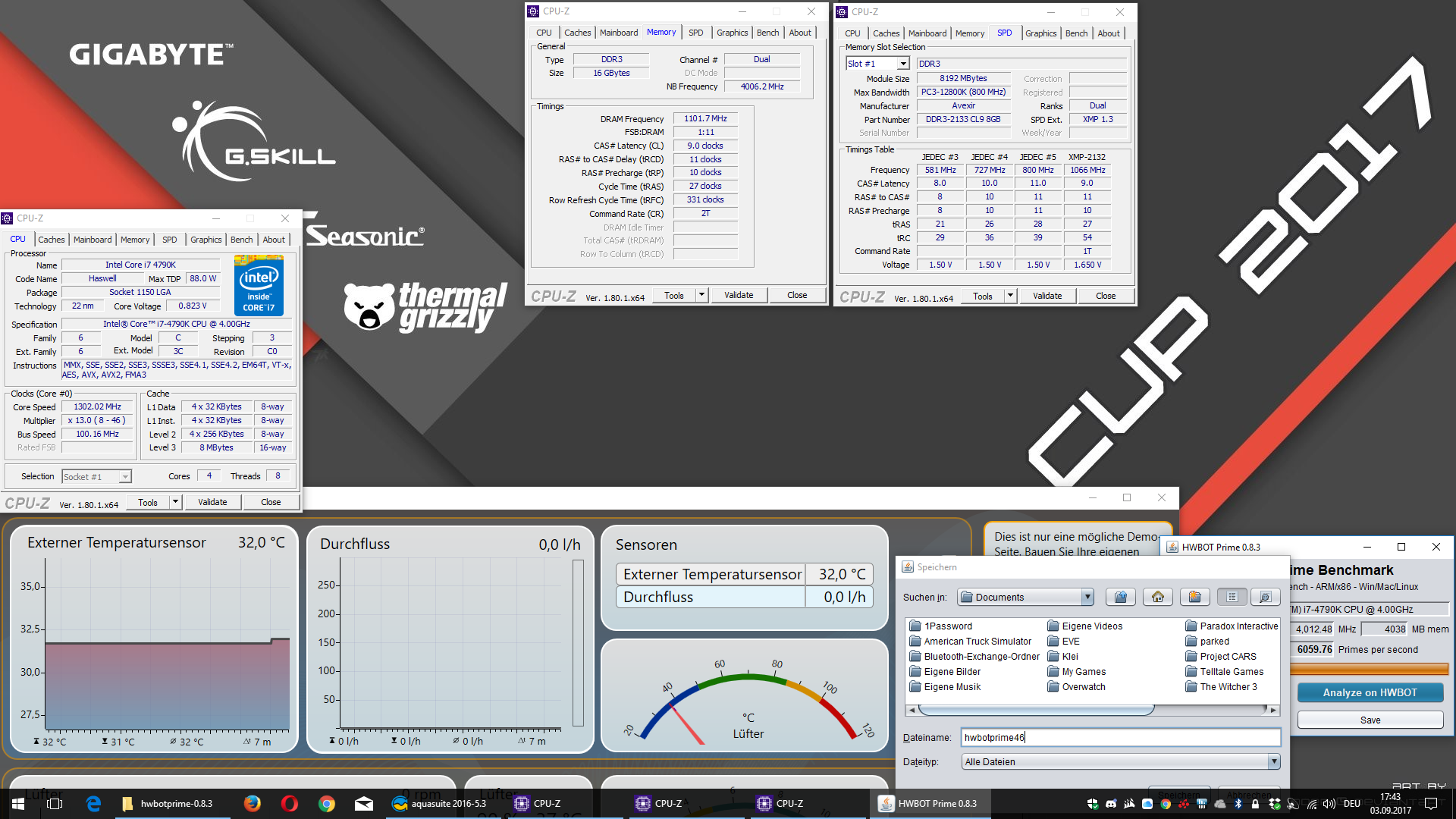This screenshot has width=1456, height=819.
Task: Click the HWBOT Prime orange progress bar
Action: click(x=1369, y=669)
